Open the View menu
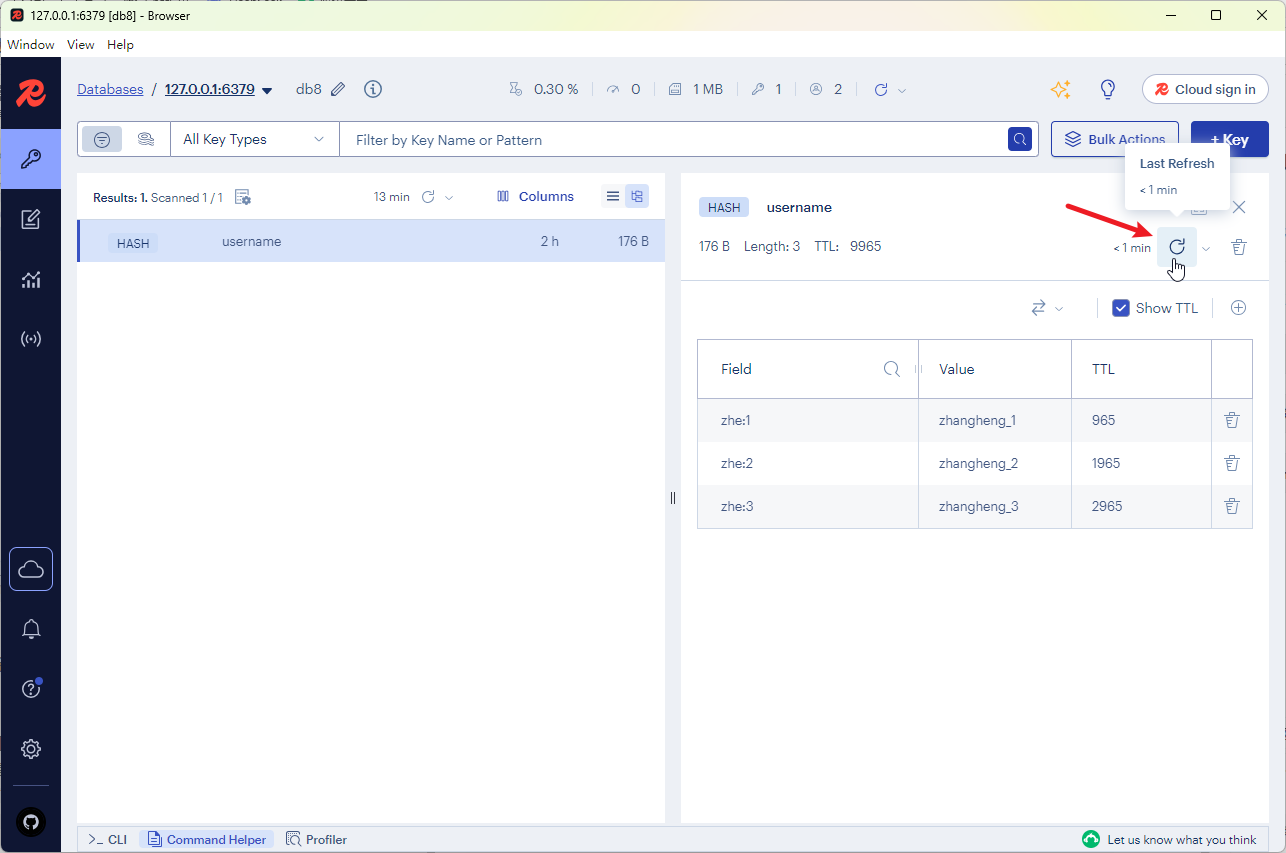Viewport: 1286px width, 853px height. [x=81, y=45]
